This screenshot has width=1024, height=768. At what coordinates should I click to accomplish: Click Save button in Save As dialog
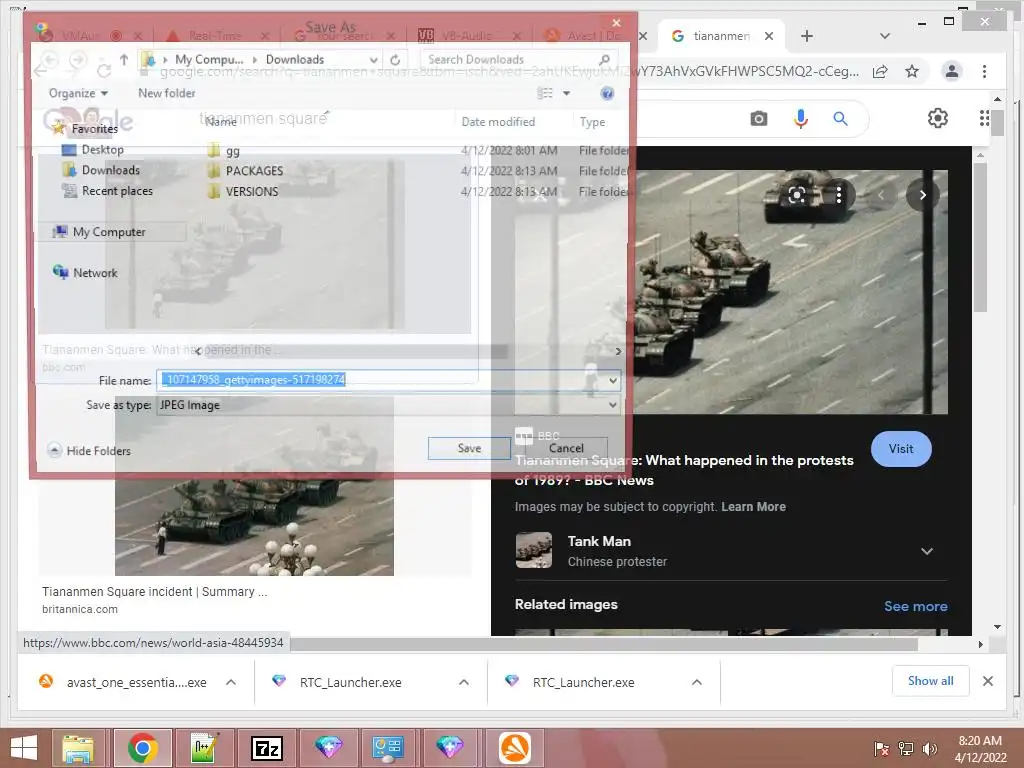click(469, 448)
